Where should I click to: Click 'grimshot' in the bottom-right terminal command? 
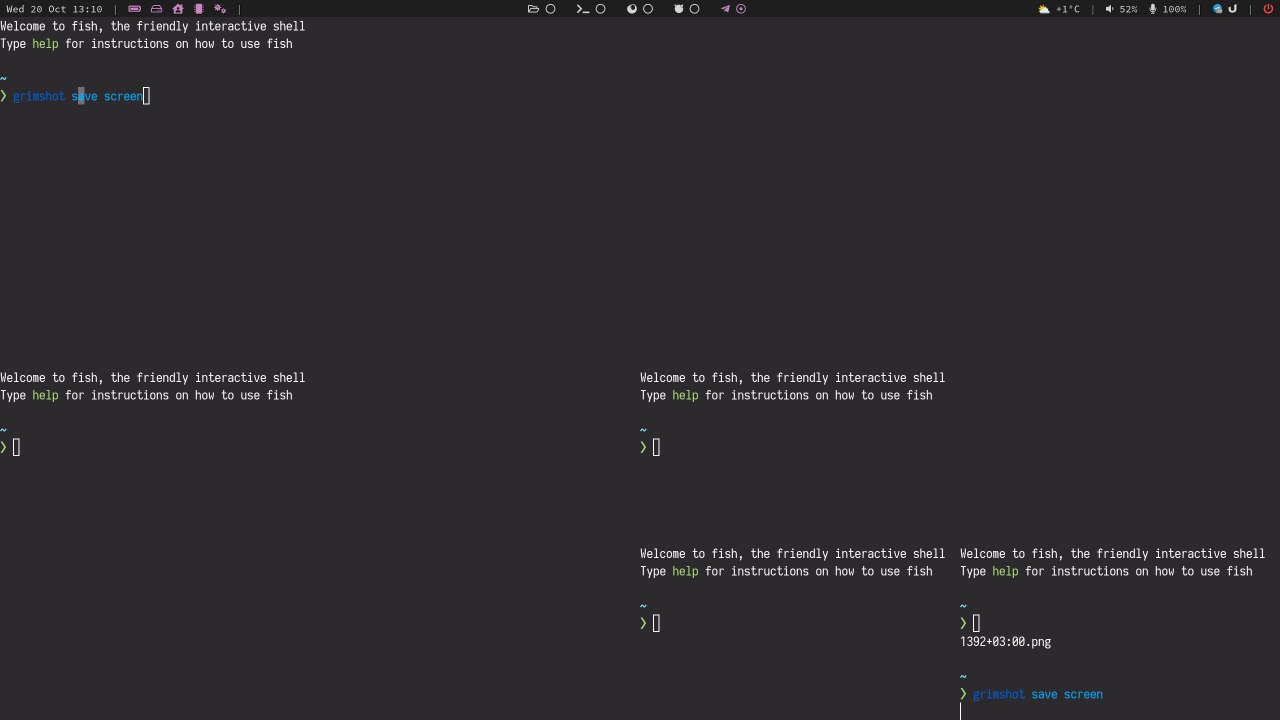(x=999, y=694)
